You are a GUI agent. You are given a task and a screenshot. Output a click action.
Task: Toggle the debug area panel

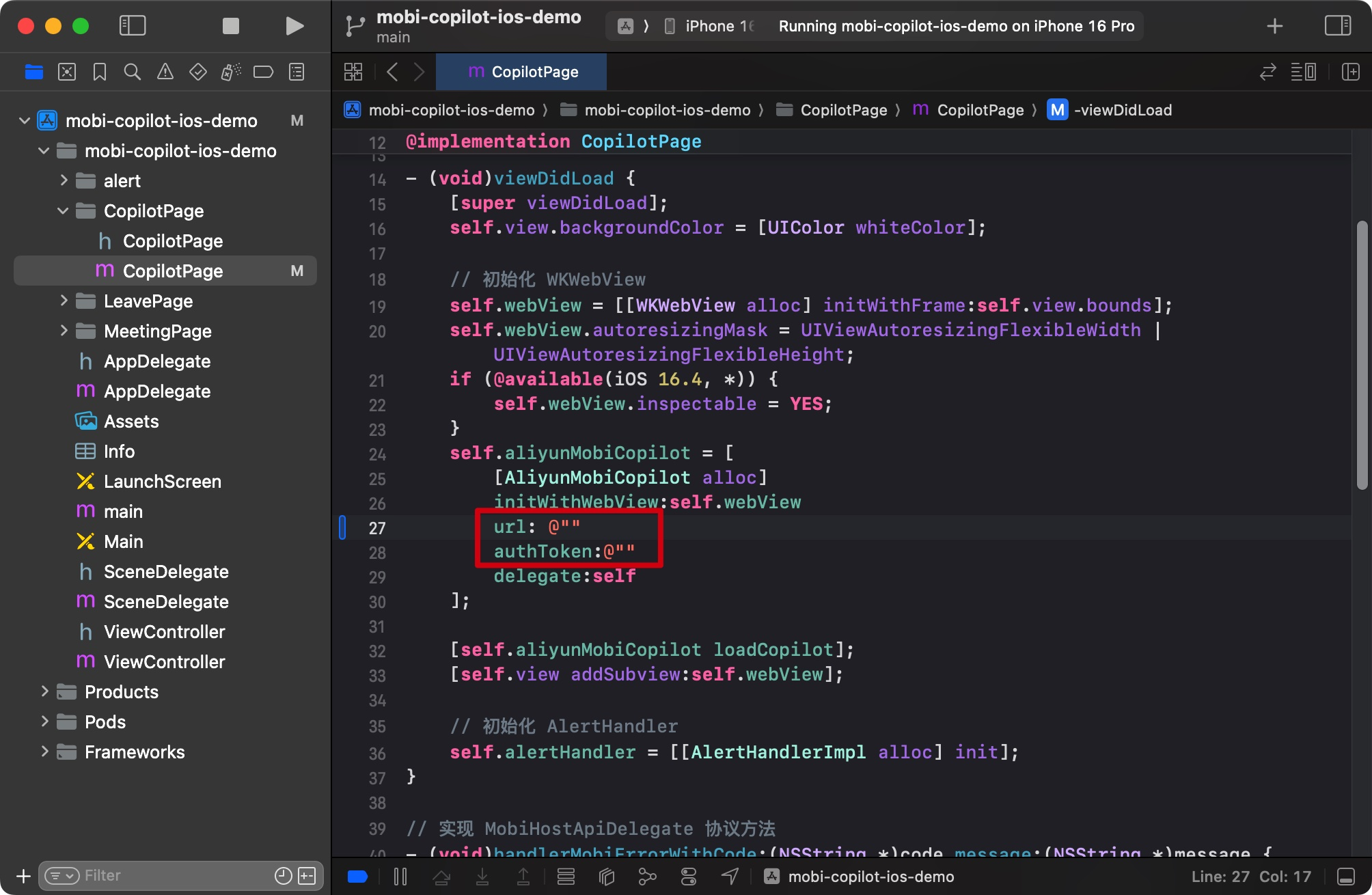(x=1346, y=877)
